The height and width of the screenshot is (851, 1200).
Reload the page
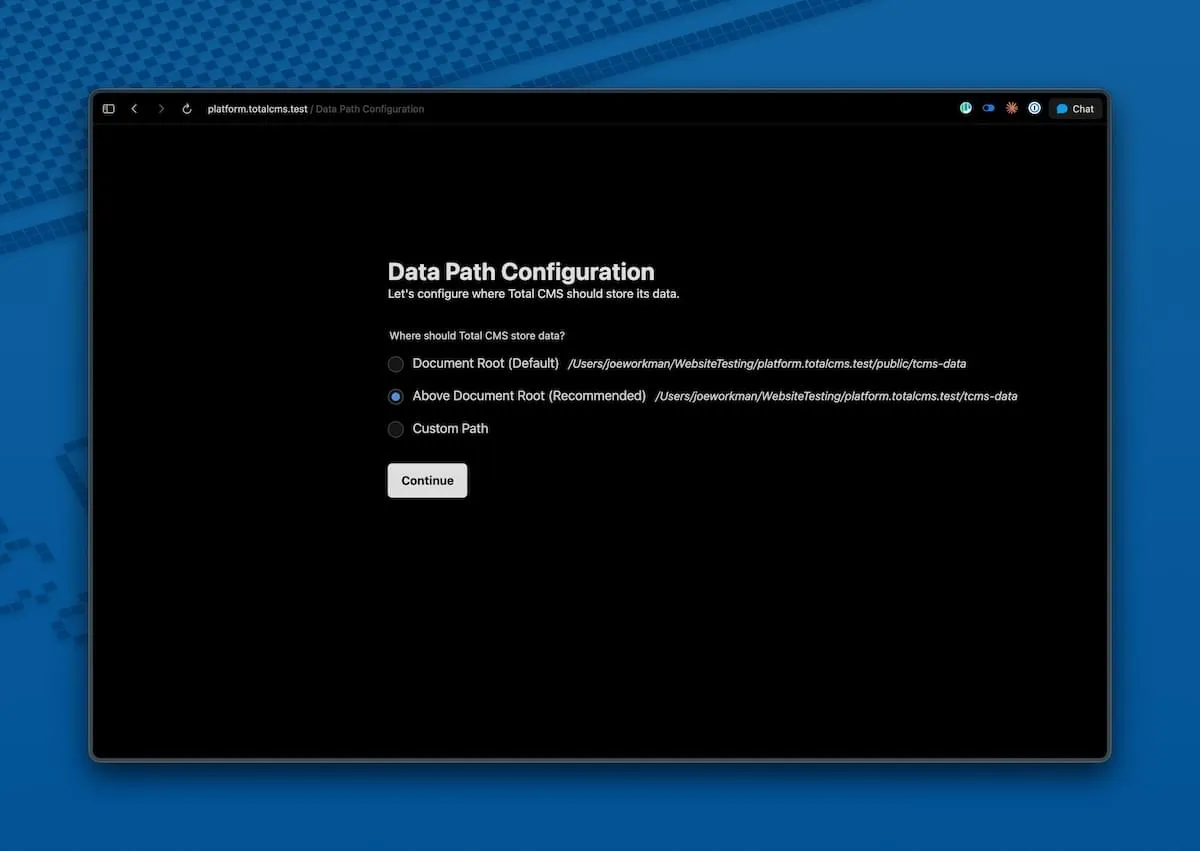coord(187,109)
